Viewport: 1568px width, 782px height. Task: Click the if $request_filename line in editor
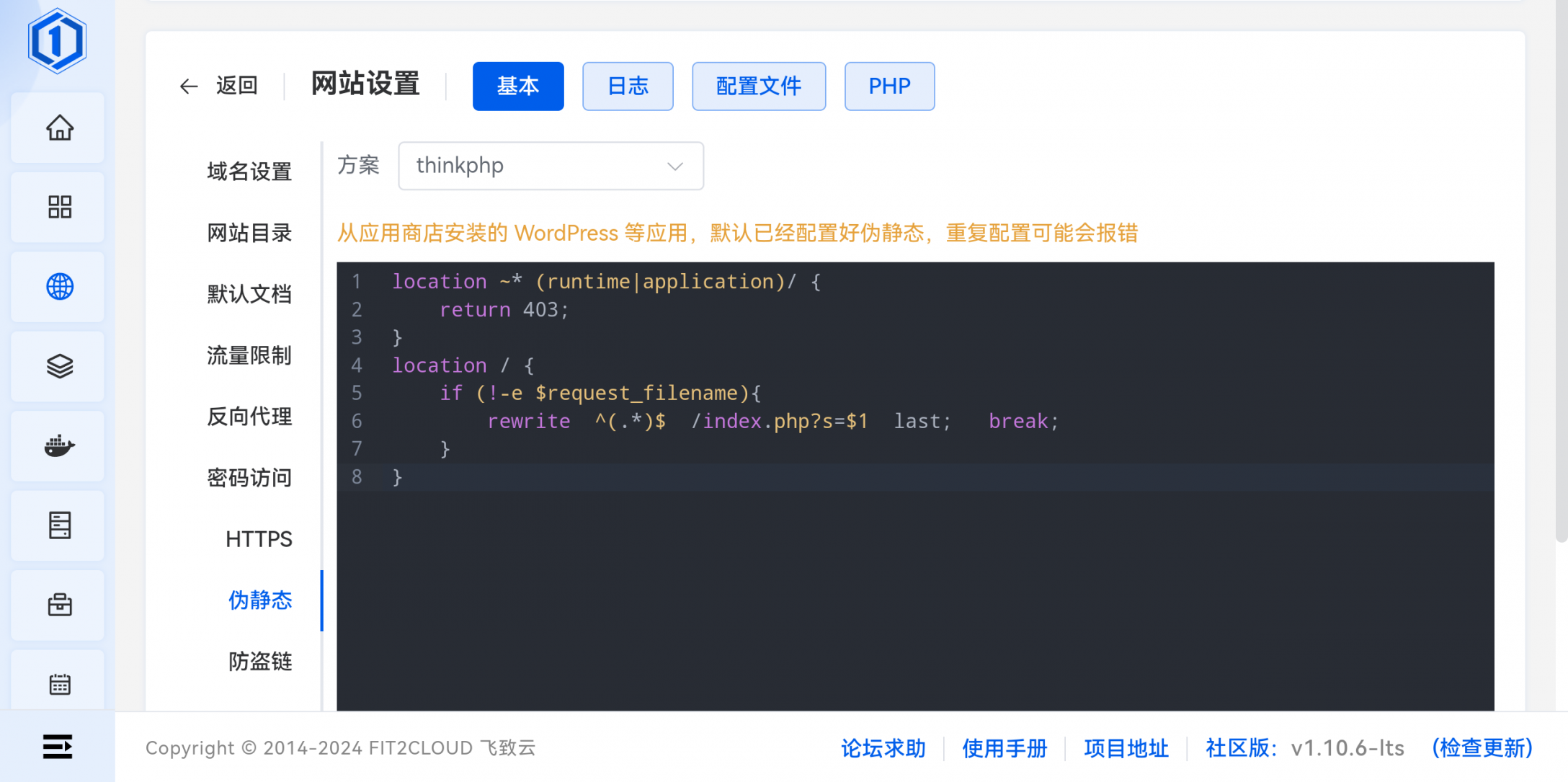point(600,393)
